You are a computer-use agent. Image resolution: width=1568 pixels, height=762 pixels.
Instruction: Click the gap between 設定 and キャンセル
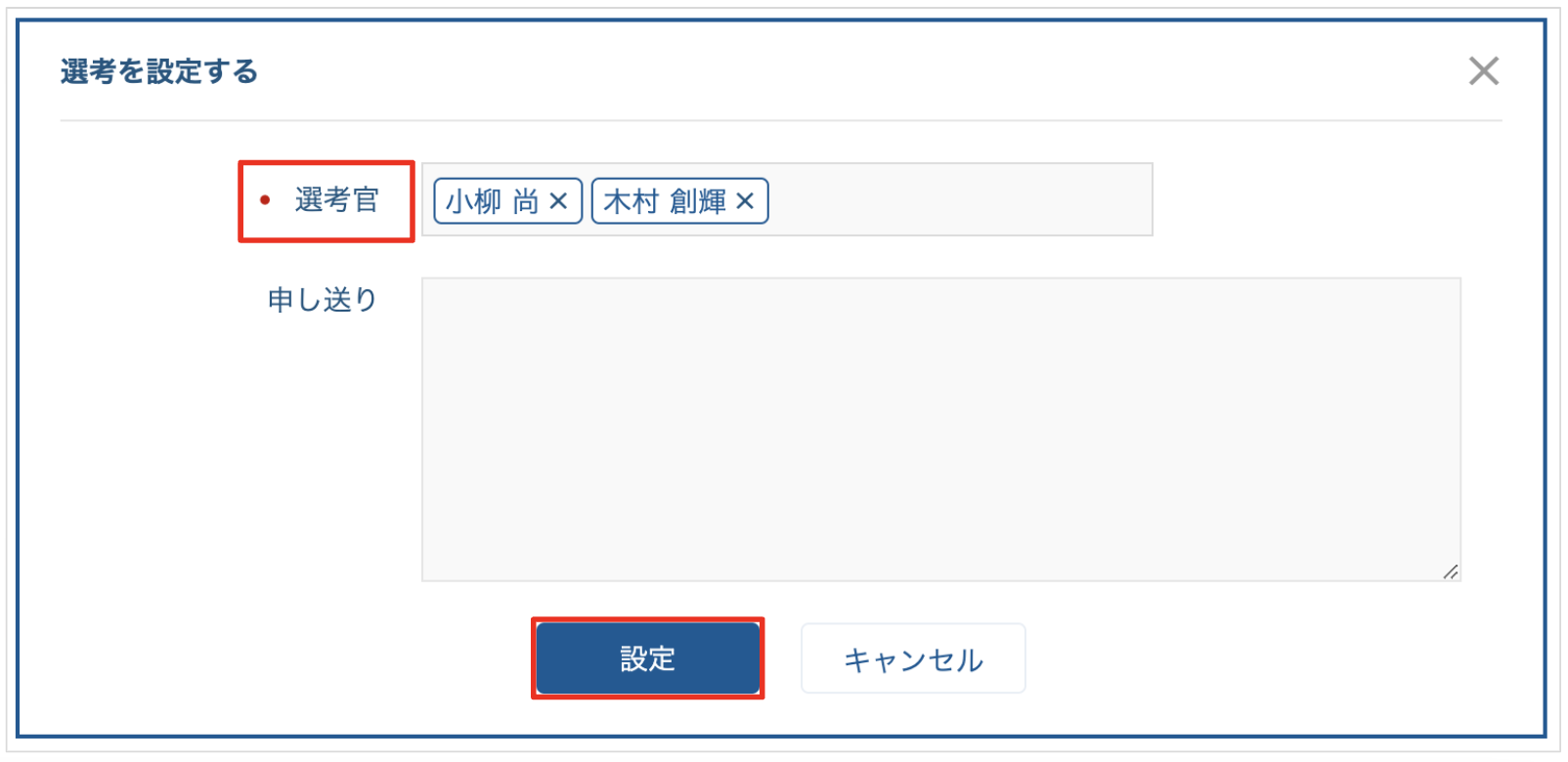coord(782,659)
